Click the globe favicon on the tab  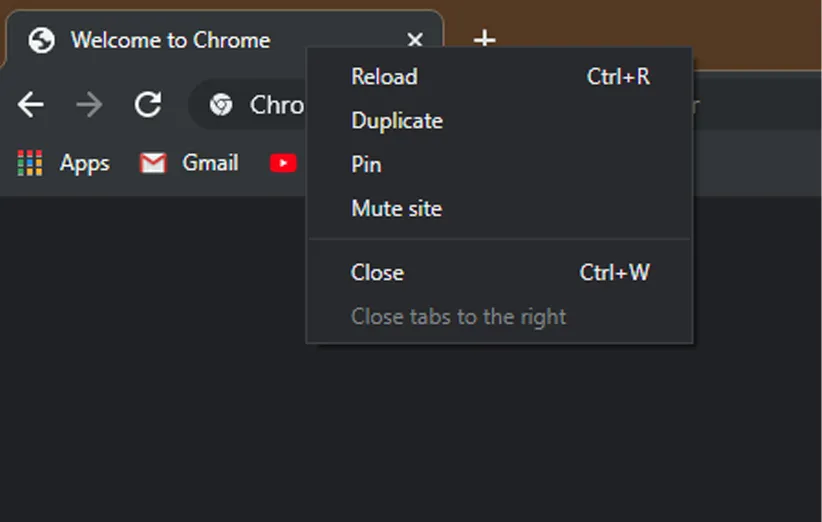click(x=41, y=40)
